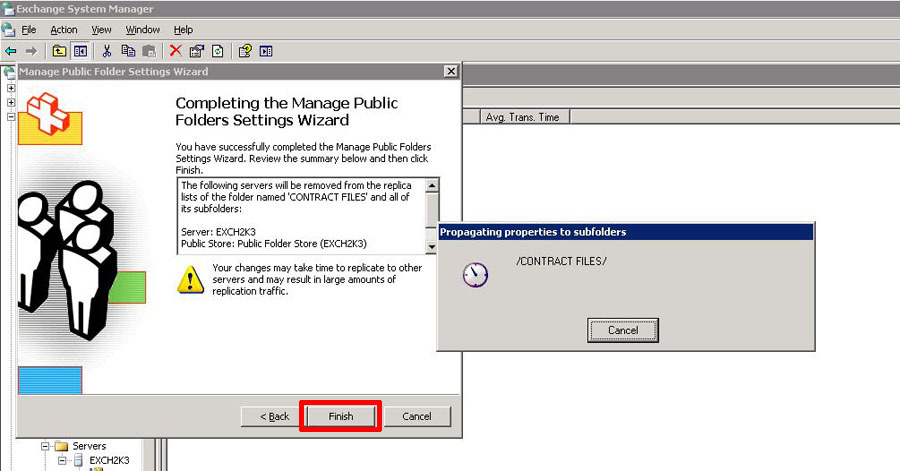Click the clock icon in propagating dialog
The image size is (900, 471).
(475, 275)
